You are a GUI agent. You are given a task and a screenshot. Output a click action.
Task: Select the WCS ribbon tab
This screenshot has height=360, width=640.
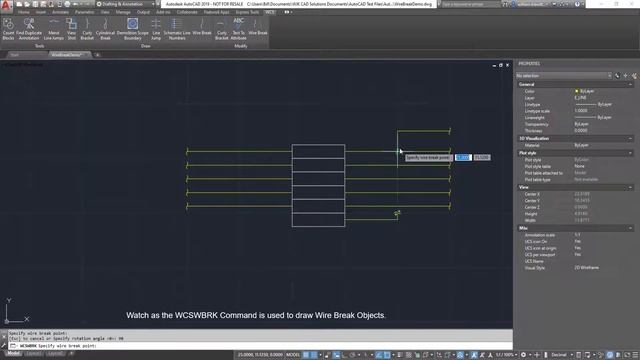[270, 12]
